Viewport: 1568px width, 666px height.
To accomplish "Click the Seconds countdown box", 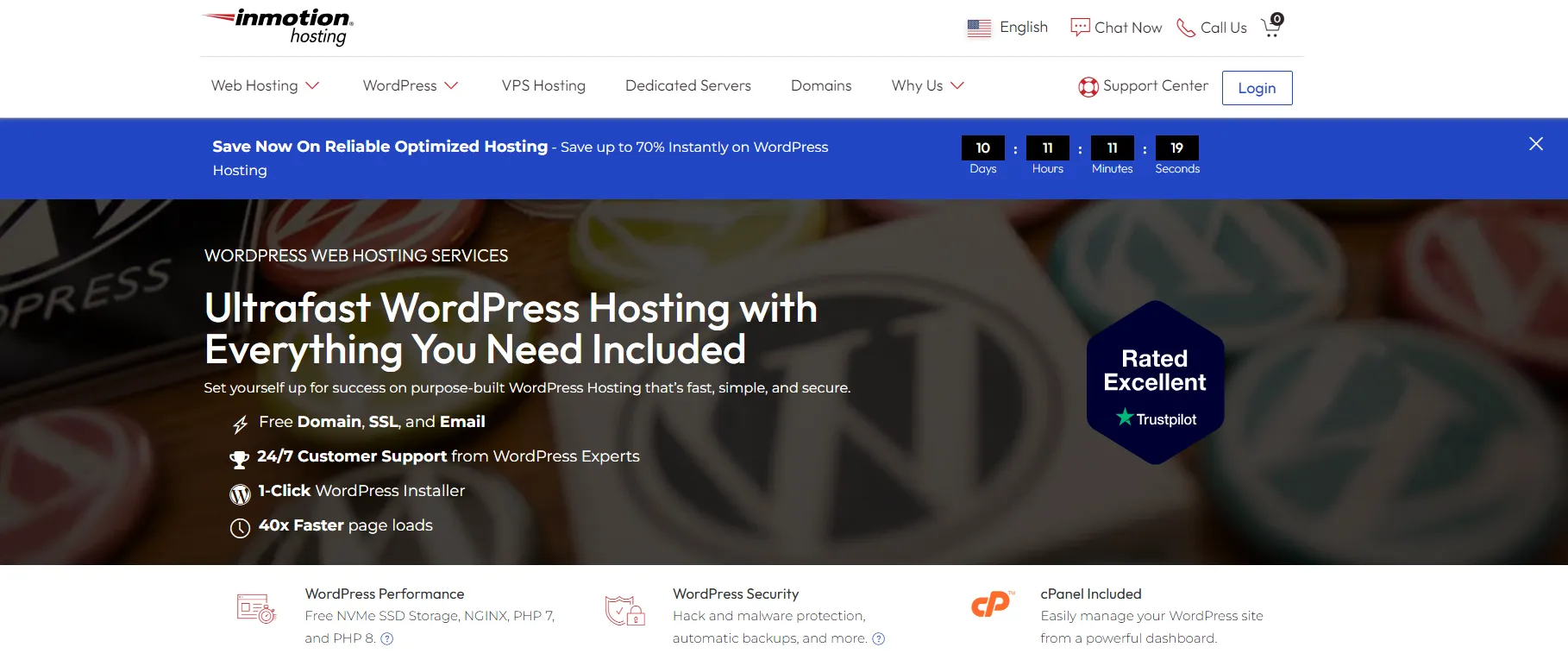I will [1177, 148].
